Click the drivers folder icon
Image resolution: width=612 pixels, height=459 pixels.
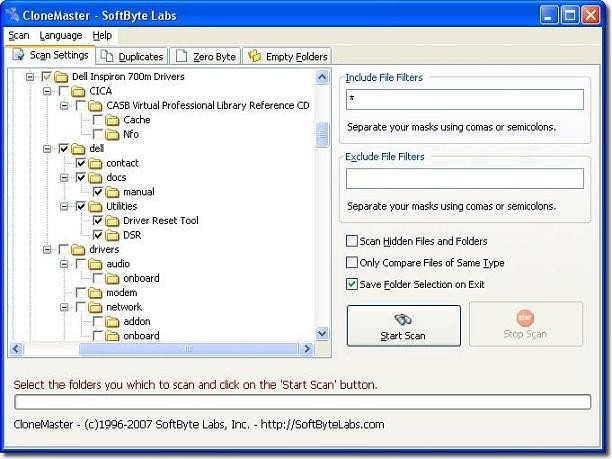pos(78,249)
